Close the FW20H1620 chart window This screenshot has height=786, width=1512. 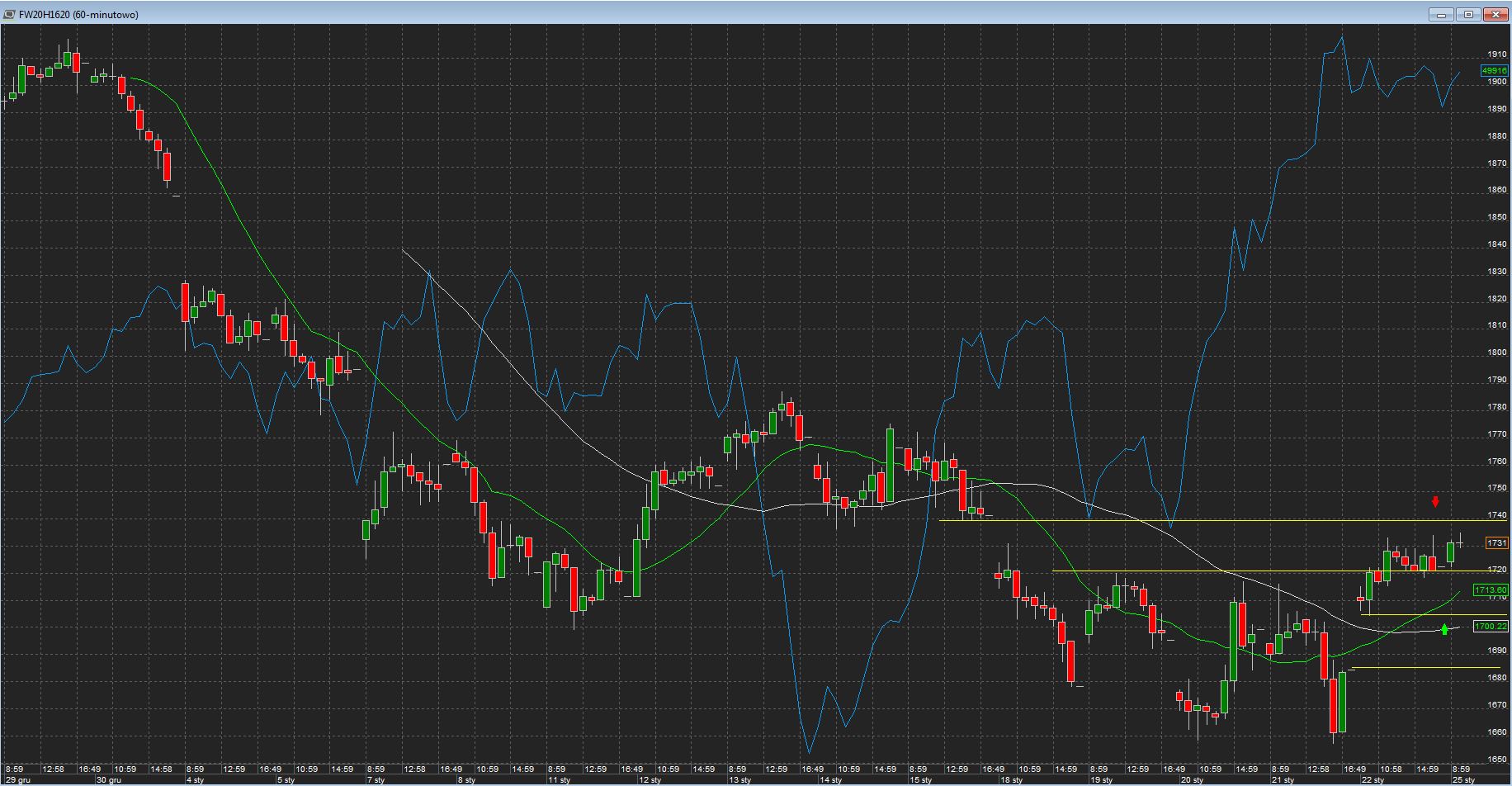[1496, 14]
